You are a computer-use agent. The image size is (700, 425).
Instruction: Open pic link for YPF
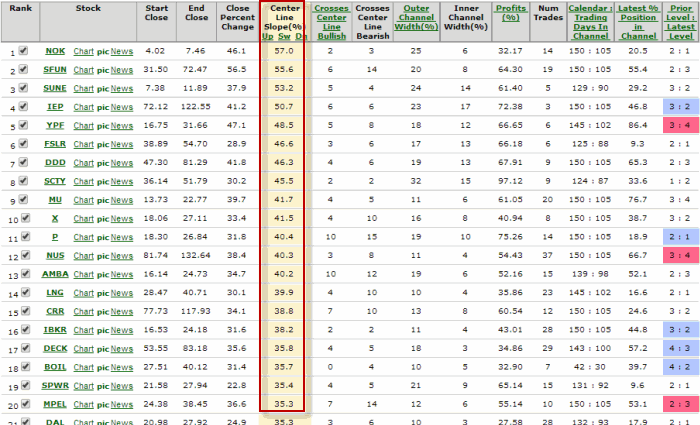coord(103,126)
